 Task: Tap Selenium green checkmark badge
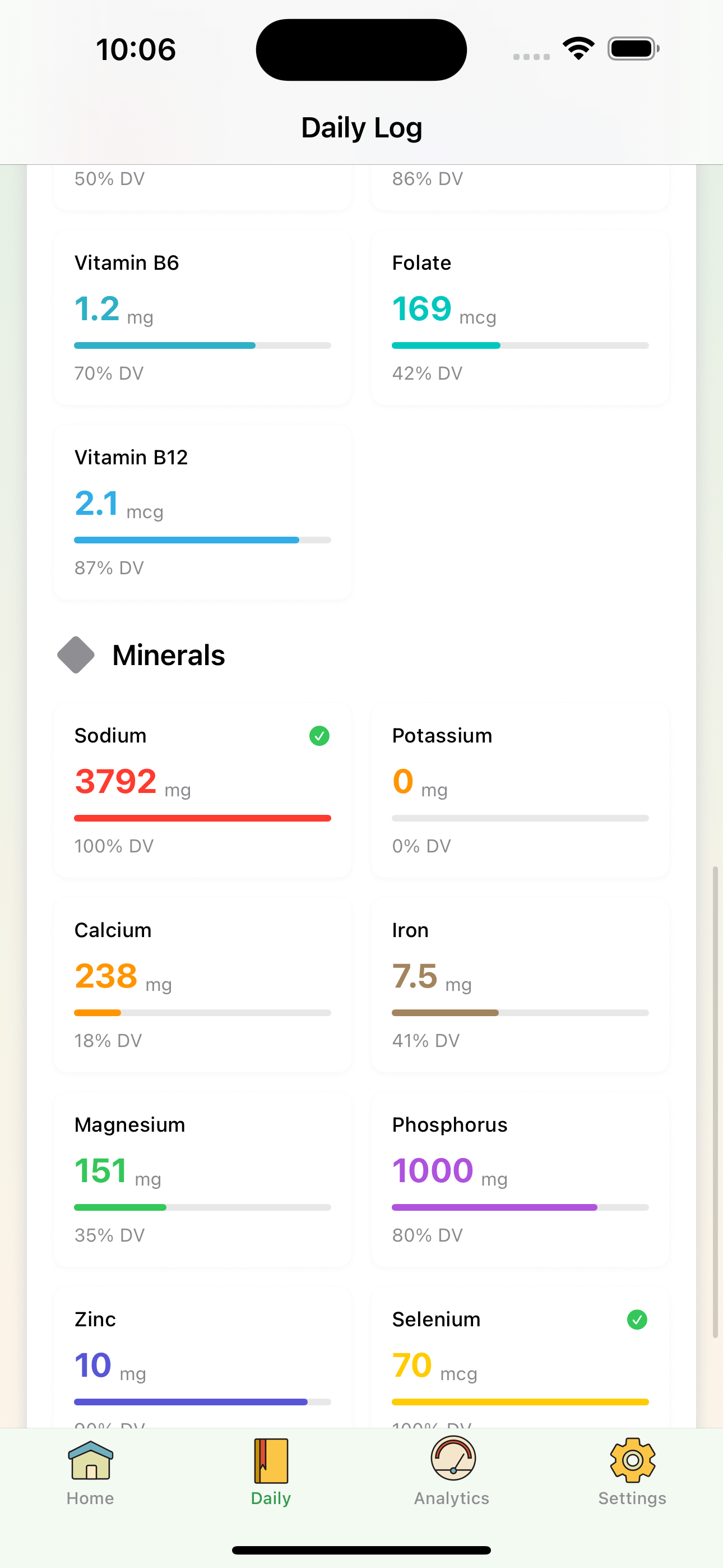(637, 1320)
